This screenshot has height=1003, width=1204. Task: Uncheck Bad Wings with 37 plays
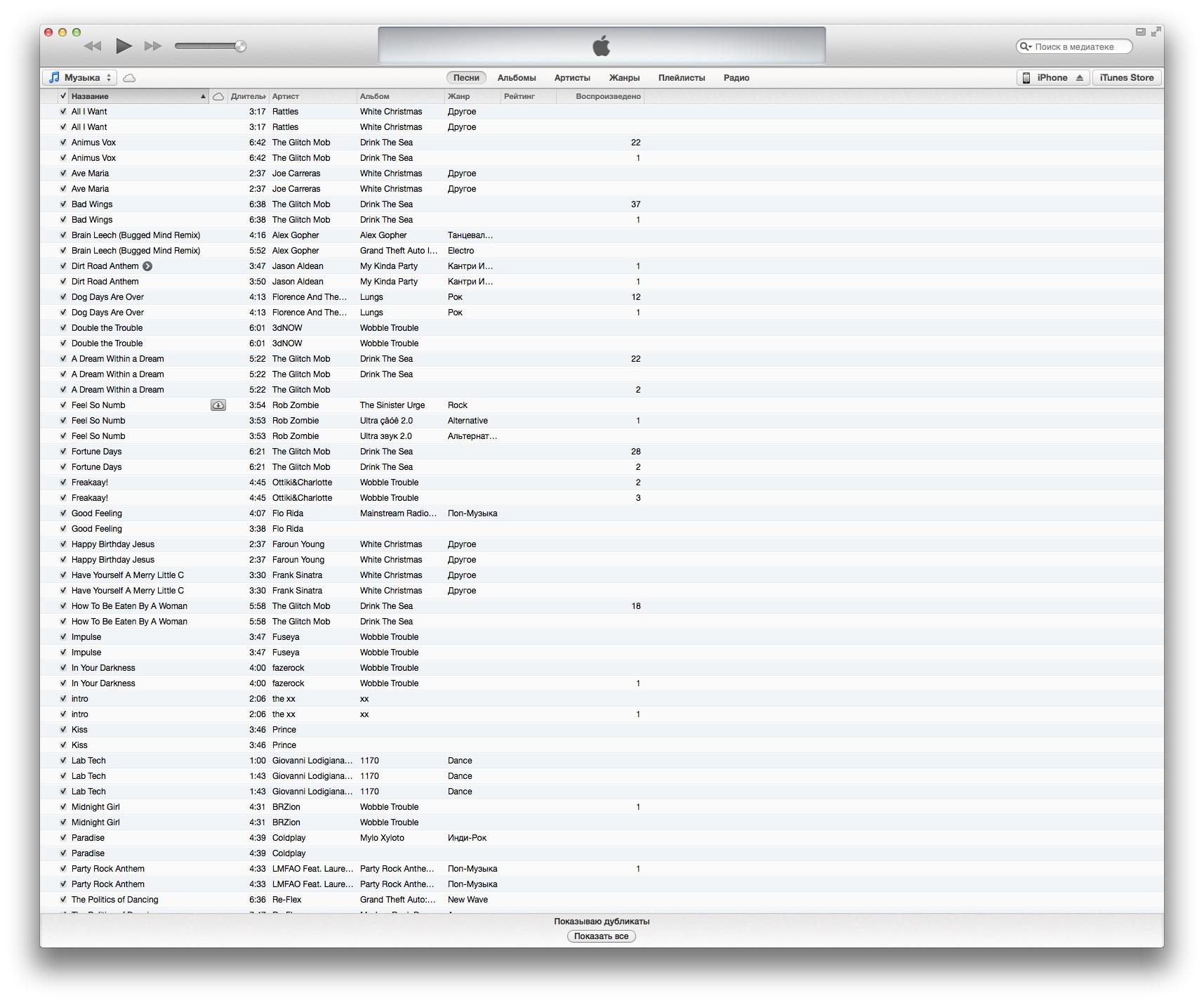63,204
